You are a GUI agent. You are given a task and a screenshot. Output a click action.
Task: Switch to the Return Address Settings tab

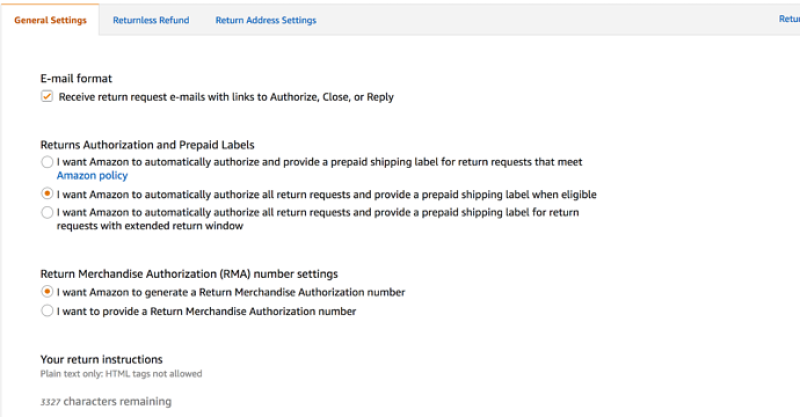coord(266,20)
